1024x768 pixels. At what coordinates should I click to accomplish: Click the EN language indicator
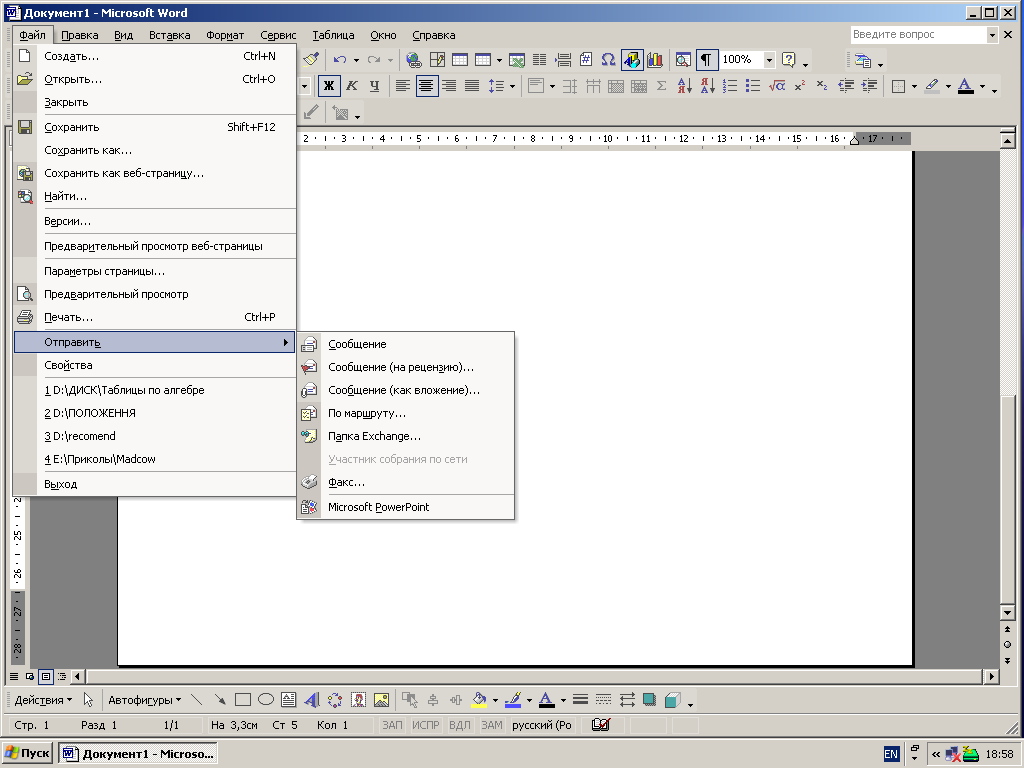891,754
